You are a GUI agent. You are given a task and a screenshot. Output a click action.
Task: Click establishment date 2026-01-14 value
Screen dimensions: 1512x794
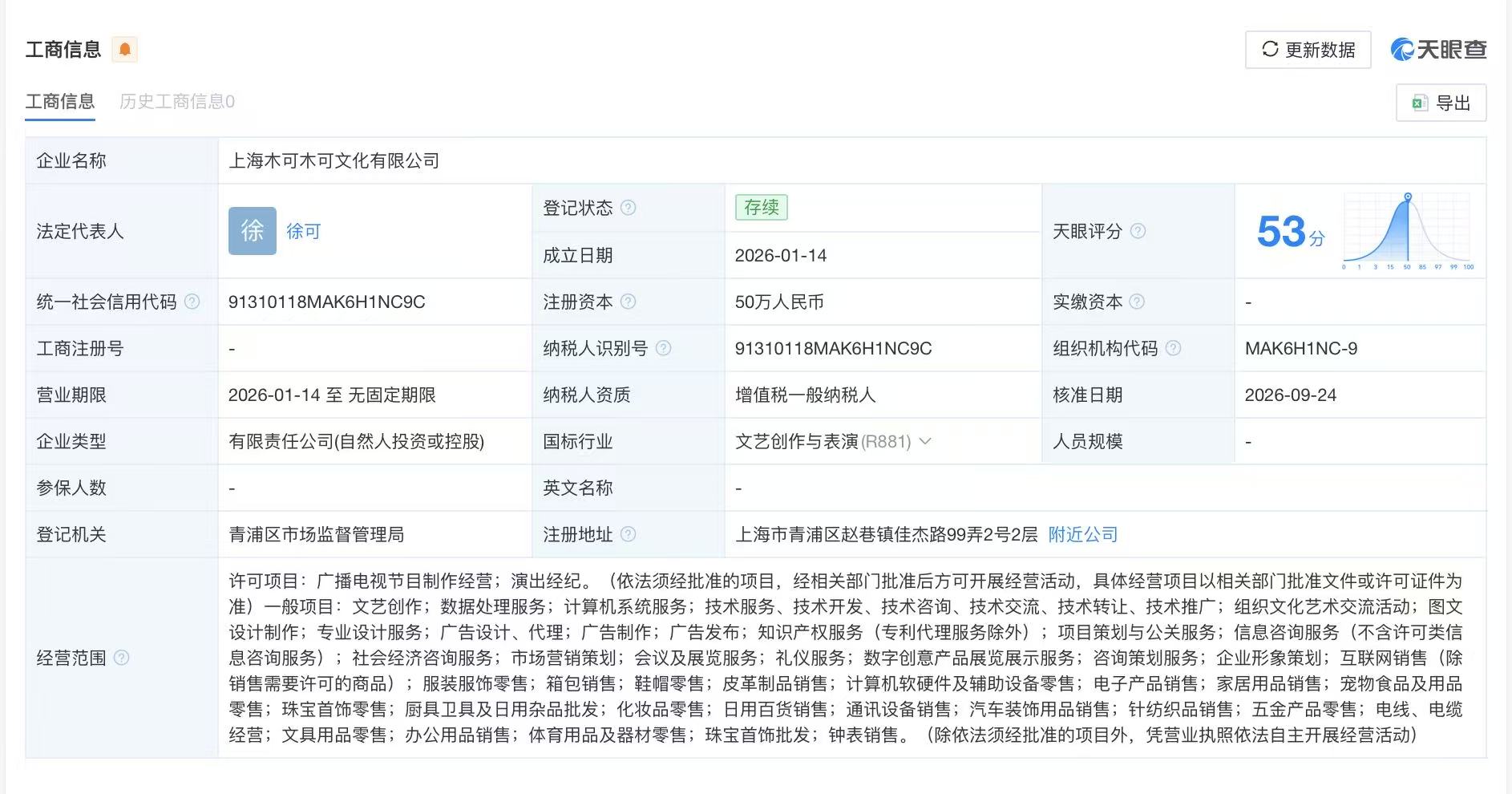[x=781, y=255]
